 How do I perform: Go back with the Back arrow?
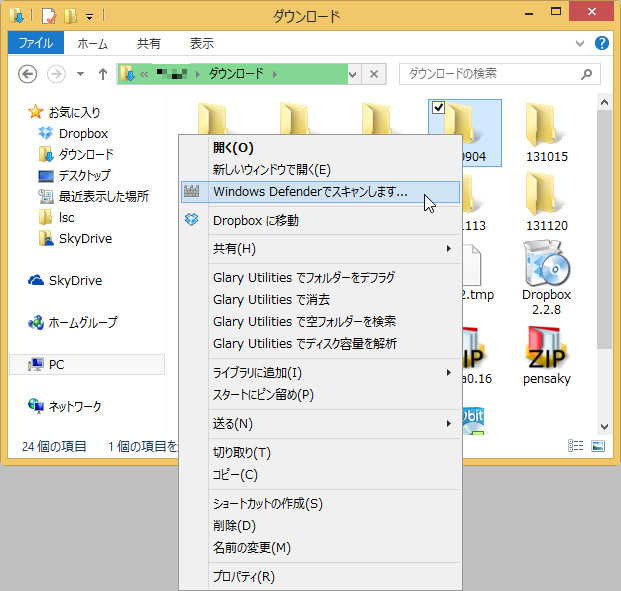[x=28, y=74]
